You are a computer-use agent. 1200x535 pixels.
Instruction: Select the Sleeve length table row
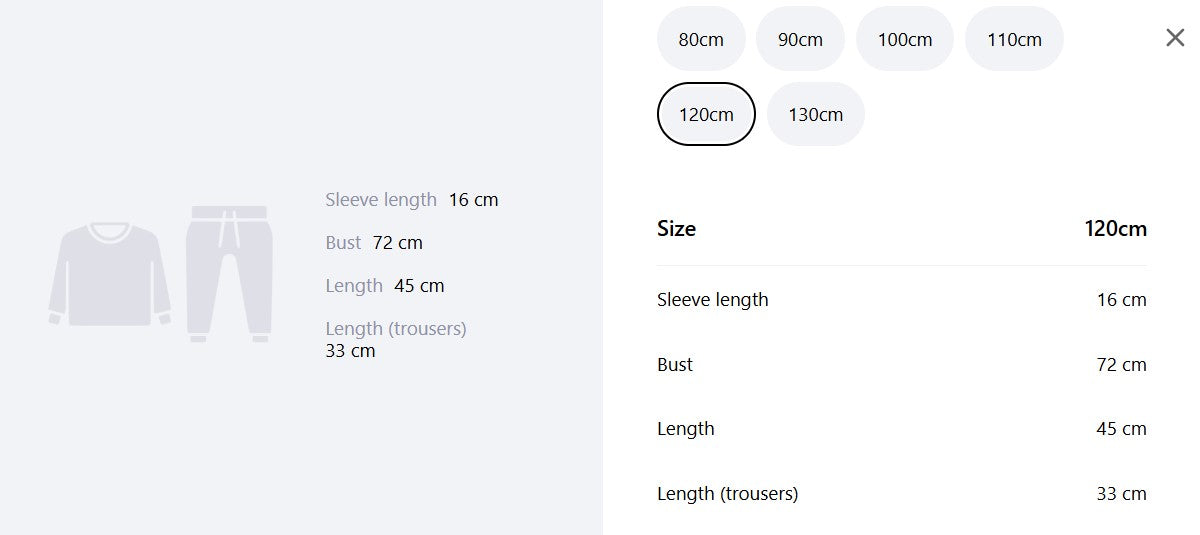coord(902,299)
